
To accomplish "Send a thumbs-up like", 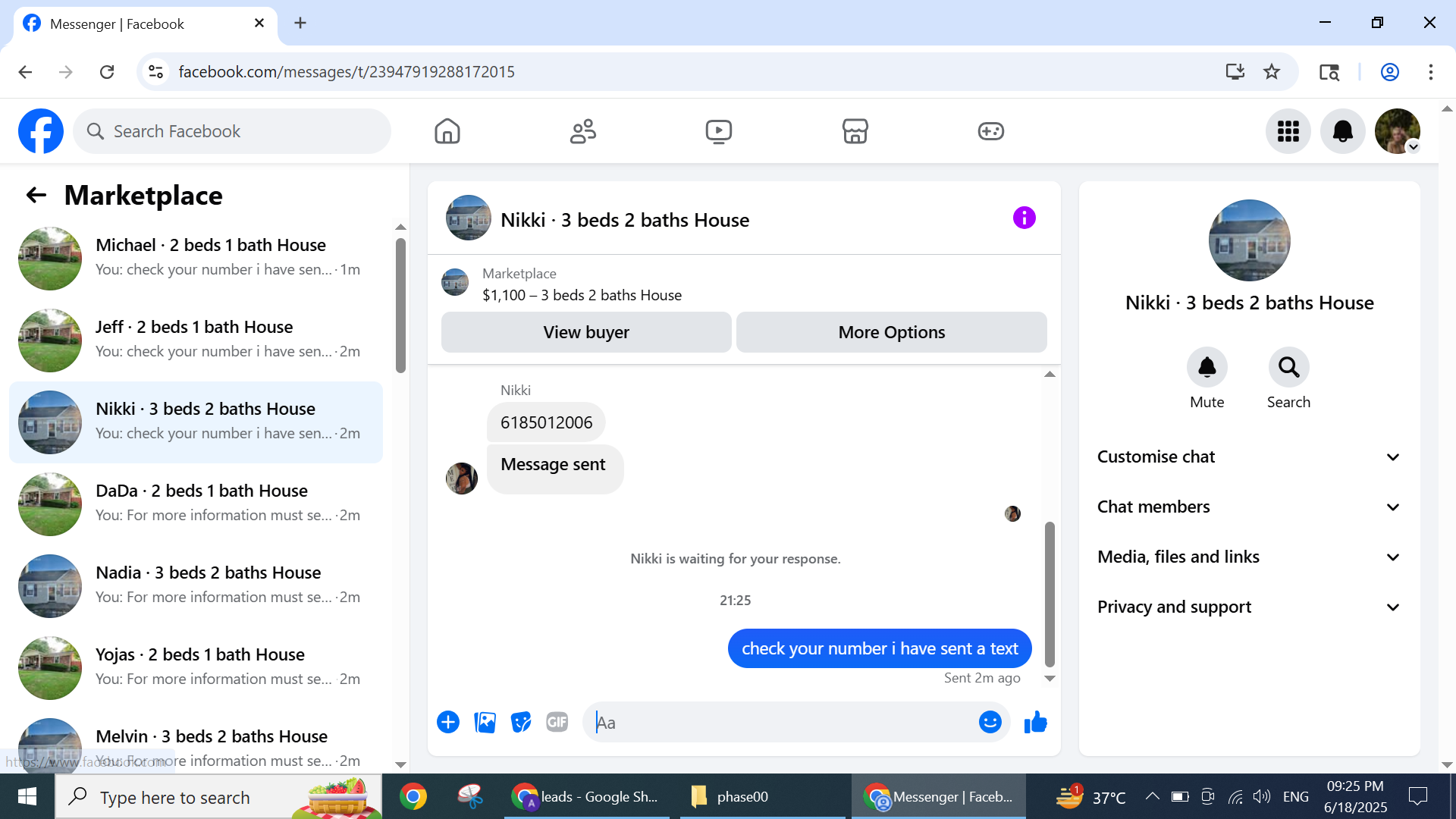I will coord(1035,722).
